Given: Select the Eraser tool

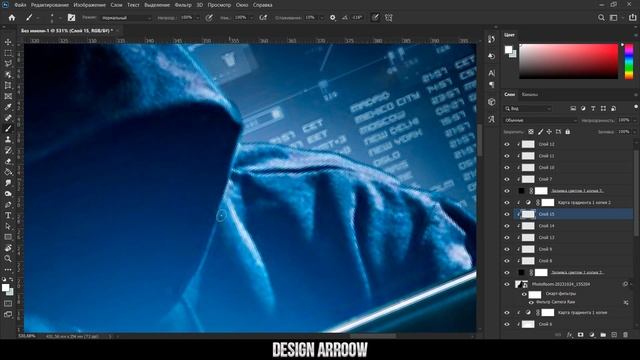Looking at the screenshot, I should coord(8,161).
